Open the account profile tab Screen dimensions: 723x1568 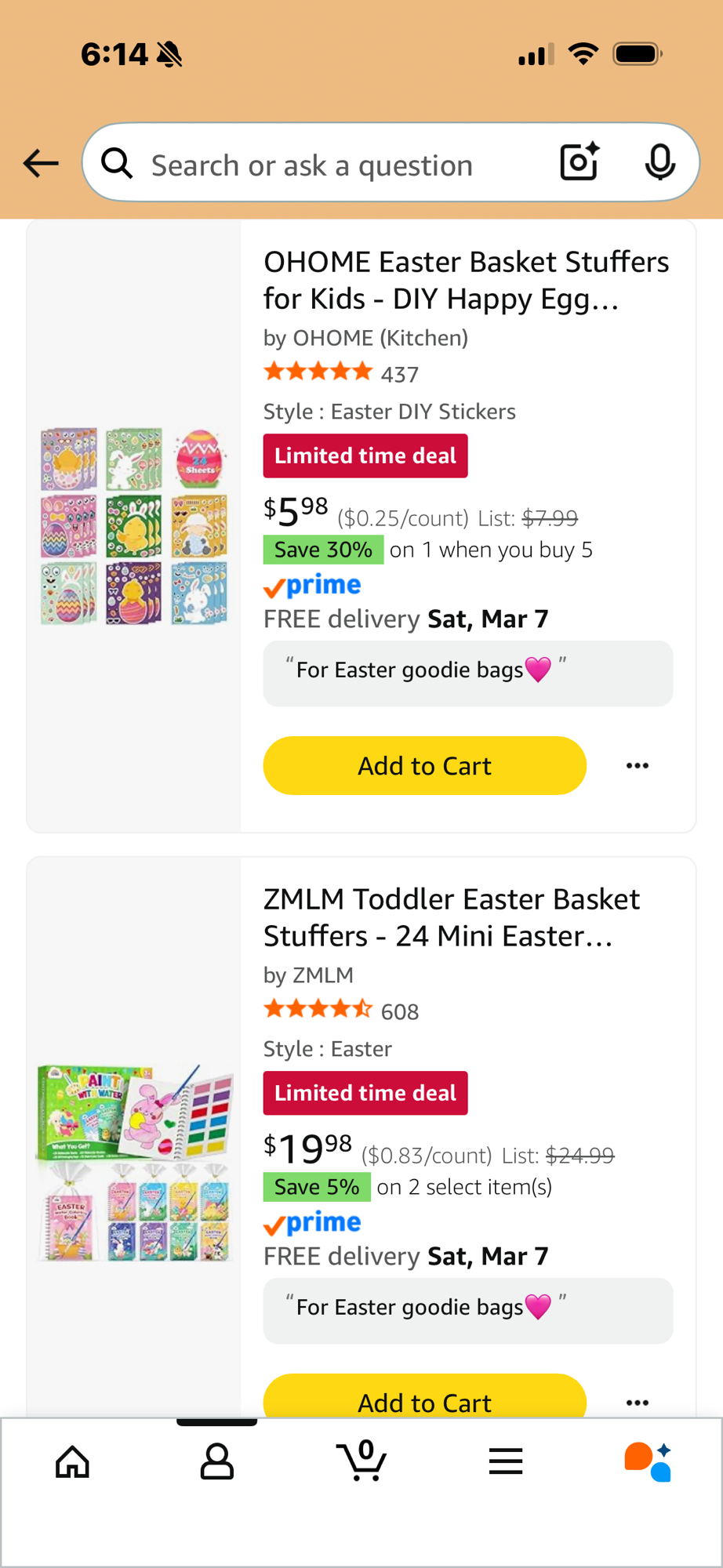pyautogui.click(x=217, y=1461)
